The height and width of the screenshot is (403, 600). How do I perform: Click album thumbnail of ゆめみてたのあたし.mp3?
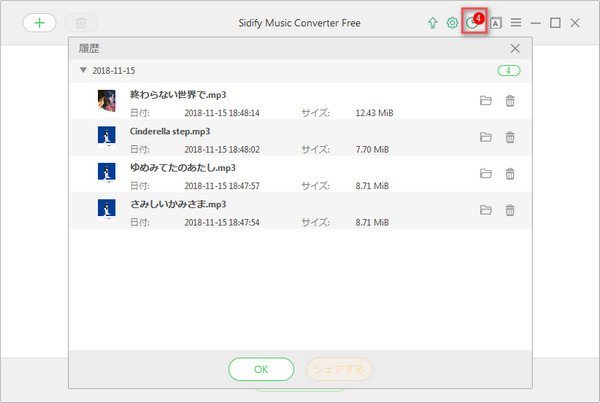point(107,173)
